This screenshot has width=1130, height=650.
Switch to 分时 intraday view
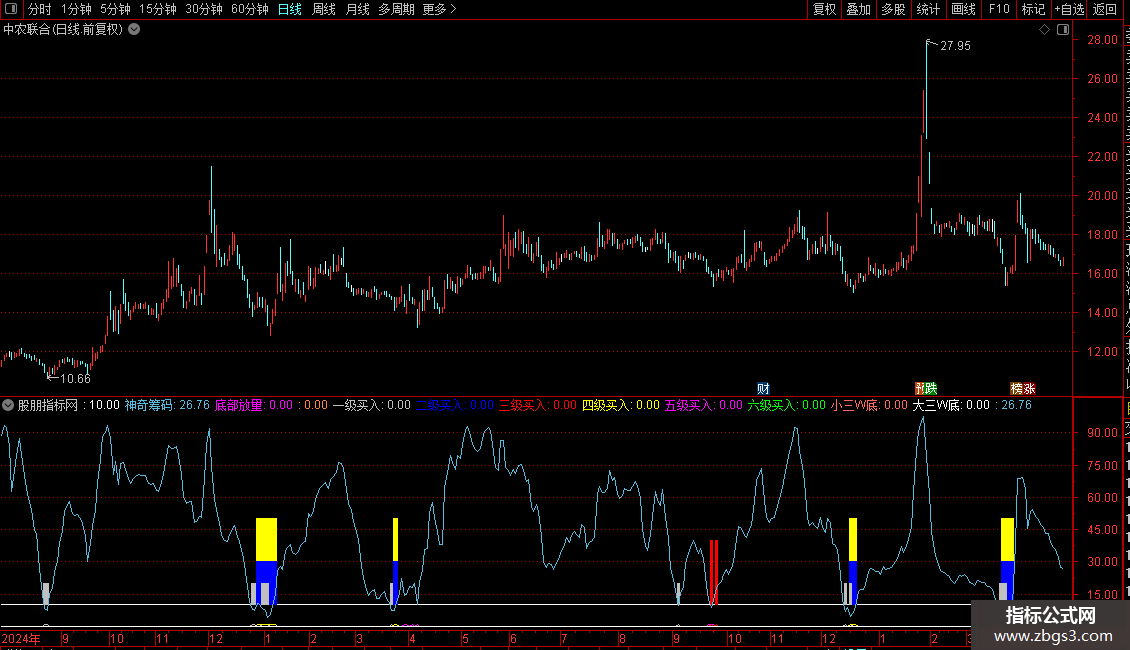click(40, 9)
